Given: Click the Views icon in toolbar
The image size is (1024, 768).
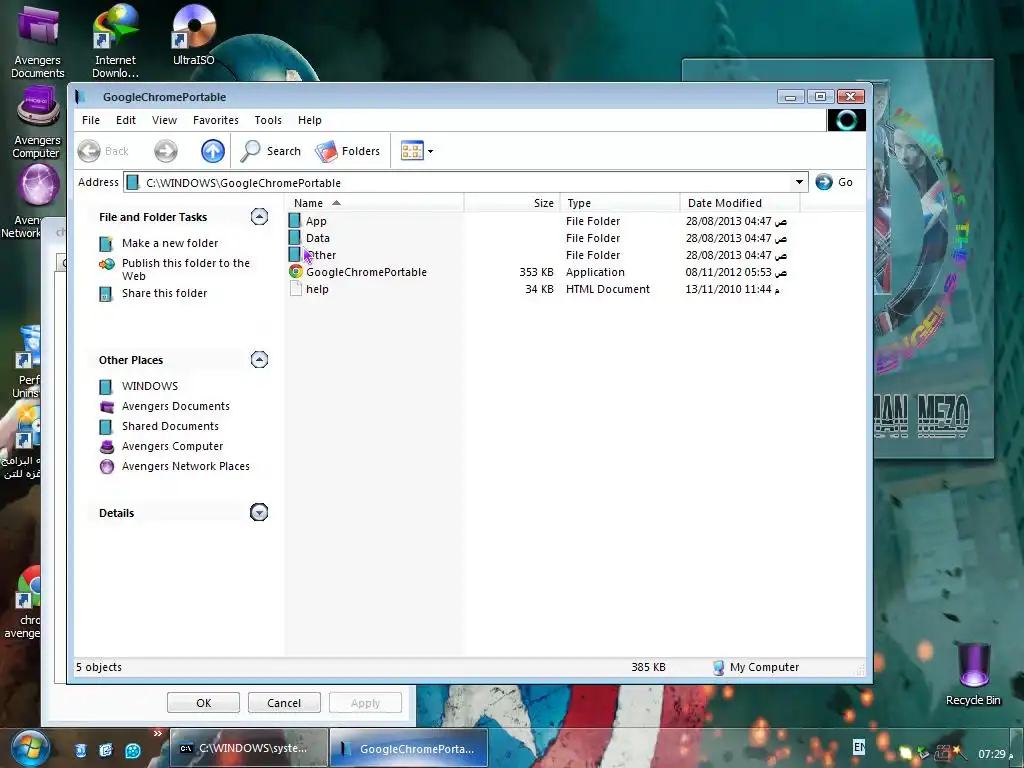Looking at the screenshot, I should tap(412, 151).
